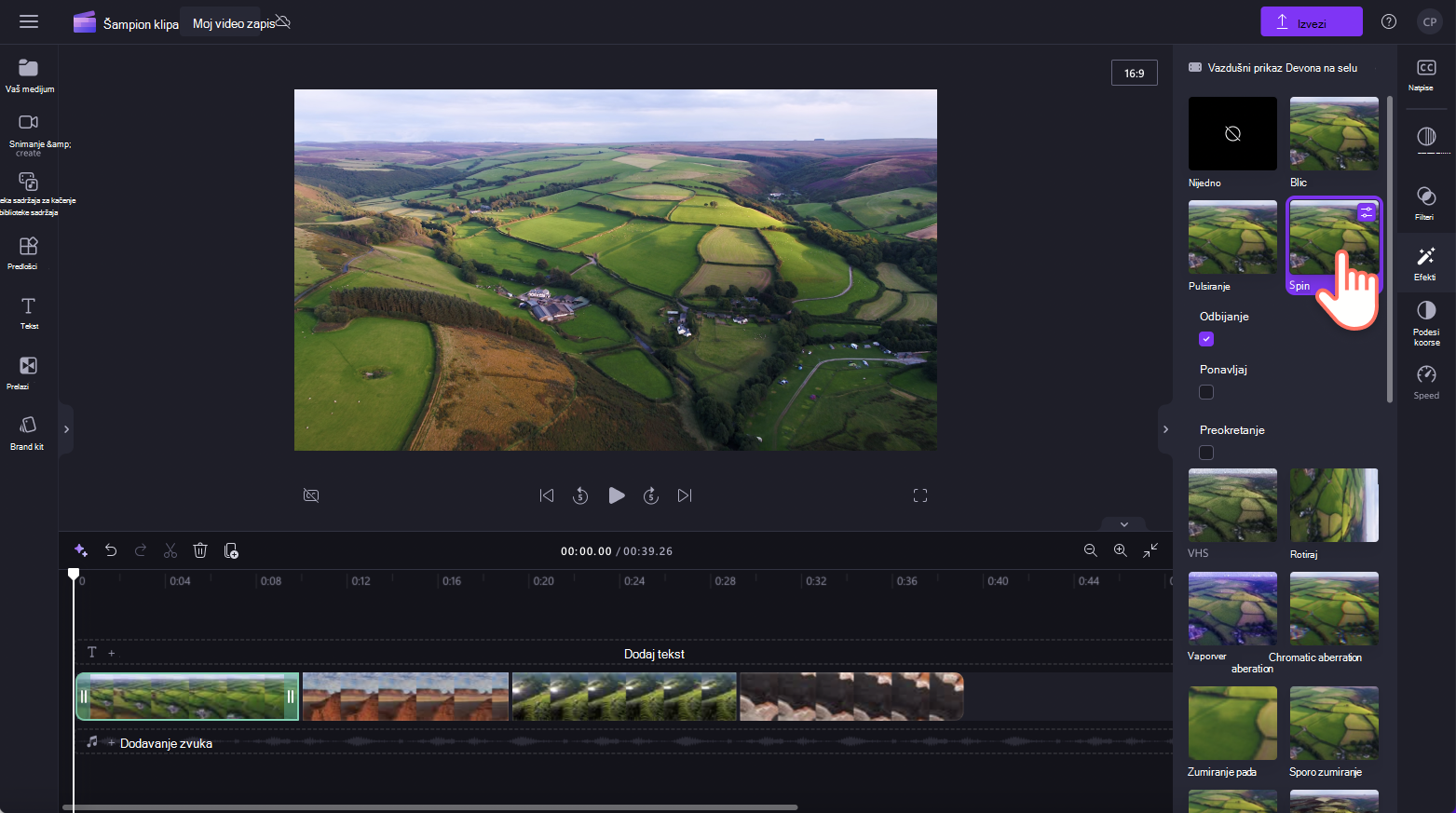This screenshot has height=813, width=1456.
Task: Toggle captions off icon below preview
Action: 311,495
